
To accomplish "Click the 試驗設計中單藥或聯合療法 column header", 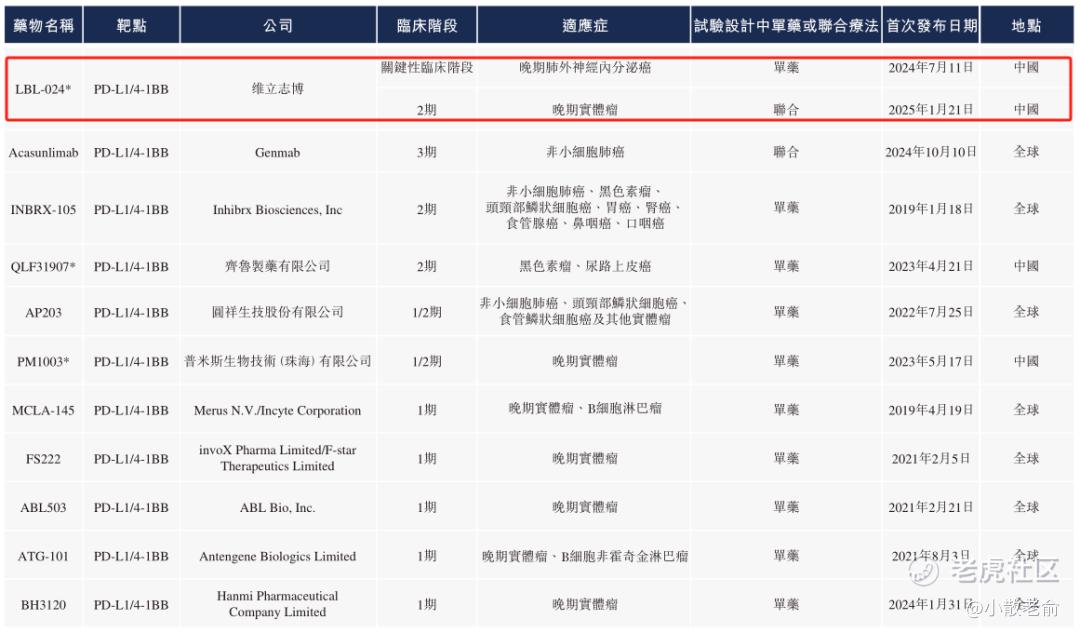I will 787,25.
